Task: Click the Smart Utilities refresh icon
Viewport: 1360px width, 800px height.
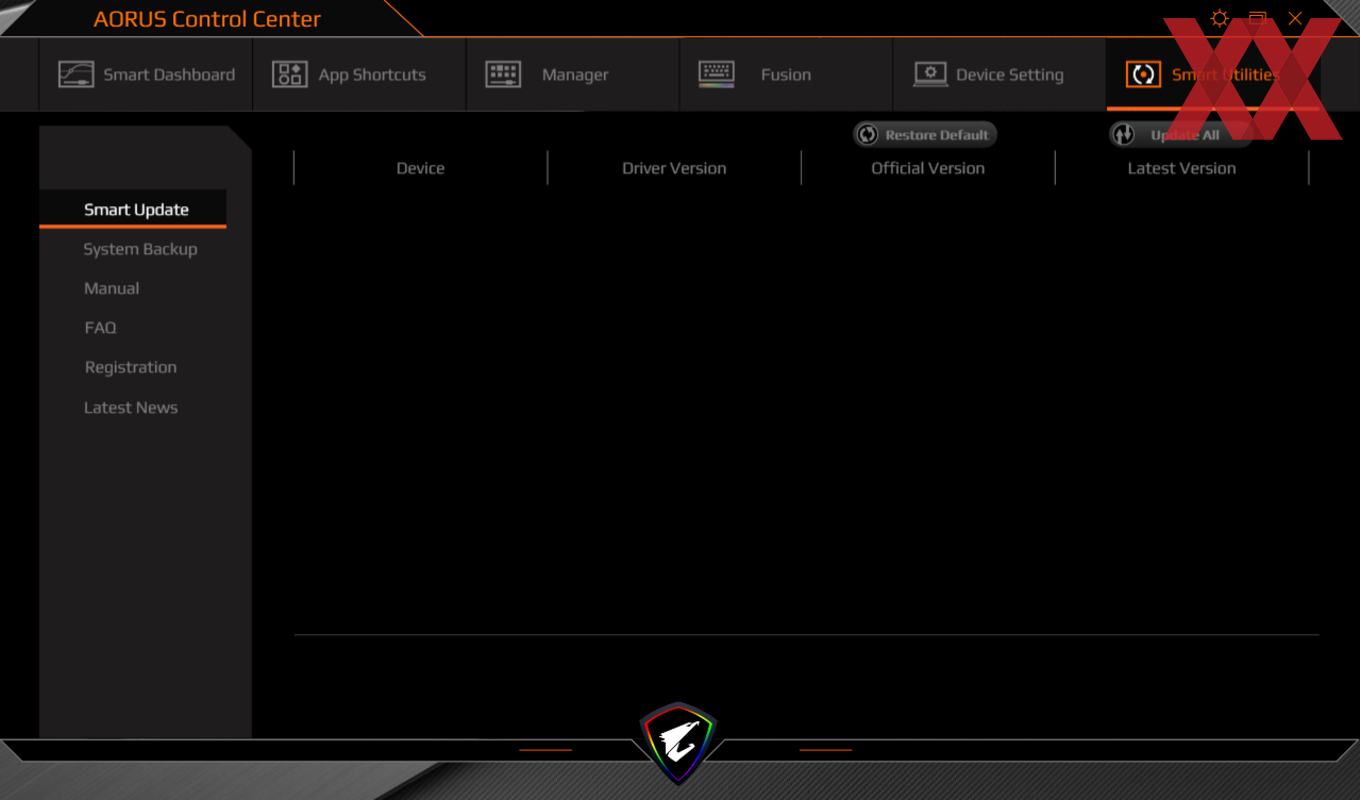Action: (1143, 75)
